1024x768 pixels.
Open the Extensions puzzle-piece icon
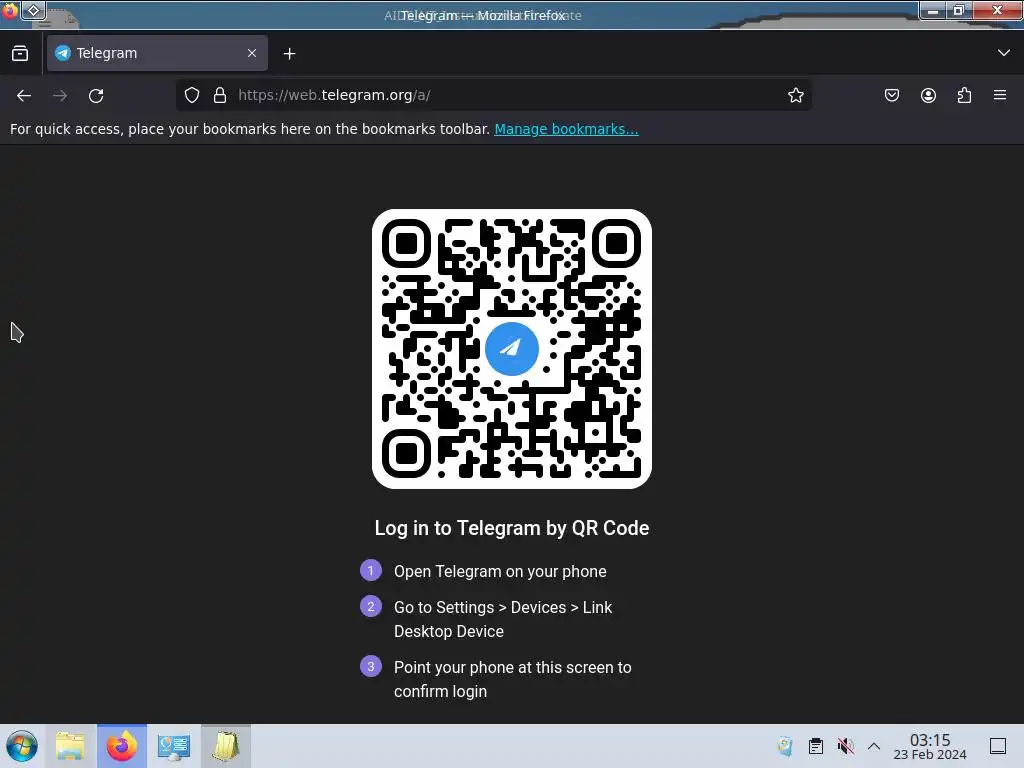click(964, 95)
